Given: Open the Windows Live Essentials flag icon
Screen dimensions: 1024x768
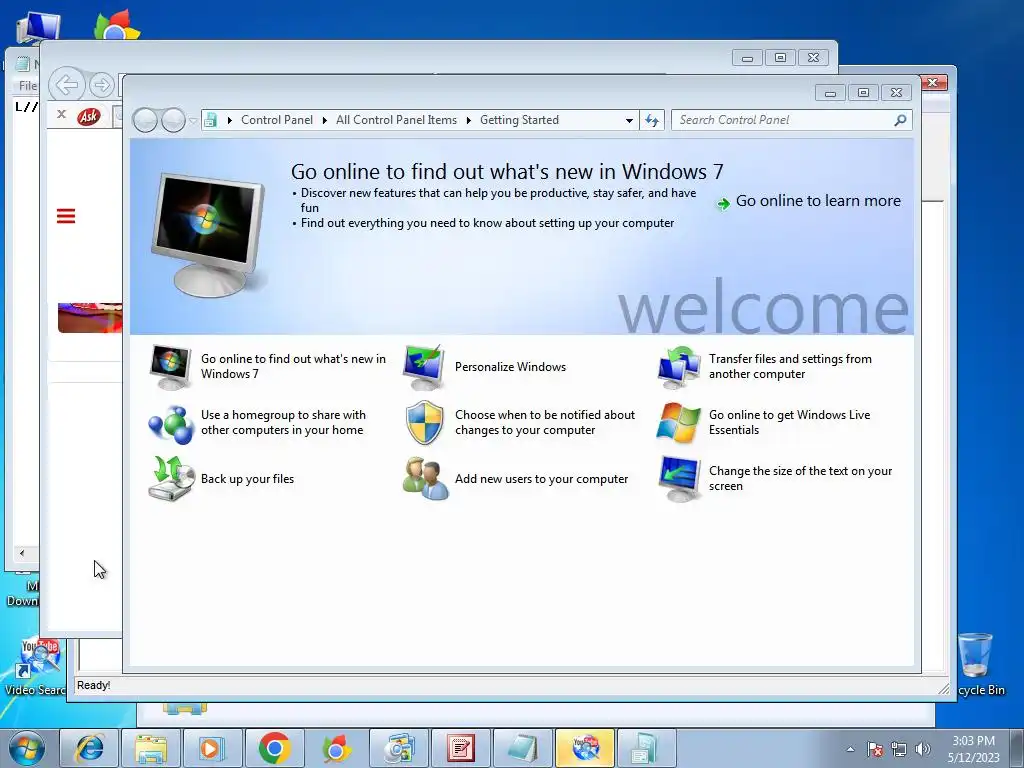Looking at the screenshot, I should pos(679,423).
